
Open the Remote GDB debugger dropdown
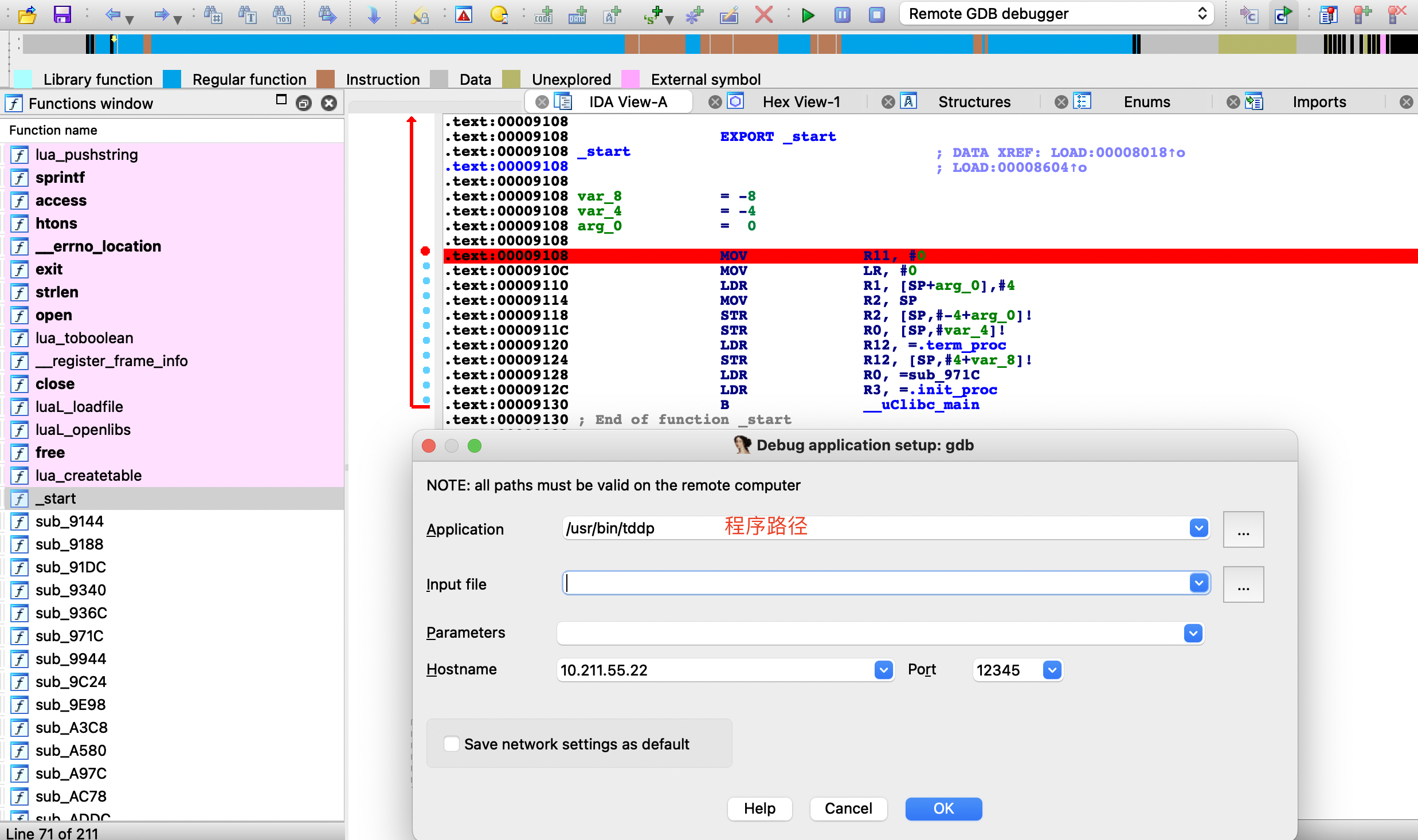pos(1056,14)
